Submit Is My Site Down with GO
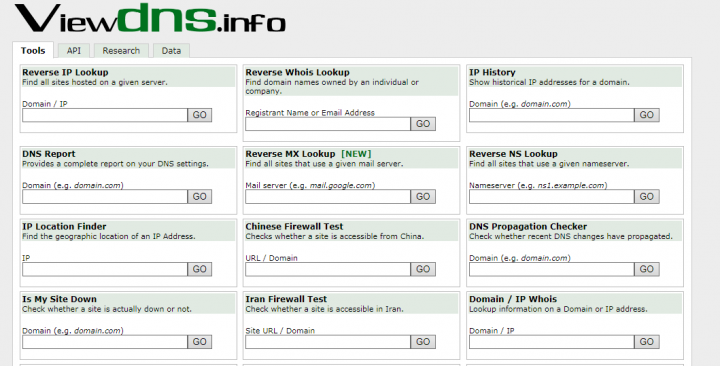The width and height of the screenshot is (720, 366). (x=199, y=342)
